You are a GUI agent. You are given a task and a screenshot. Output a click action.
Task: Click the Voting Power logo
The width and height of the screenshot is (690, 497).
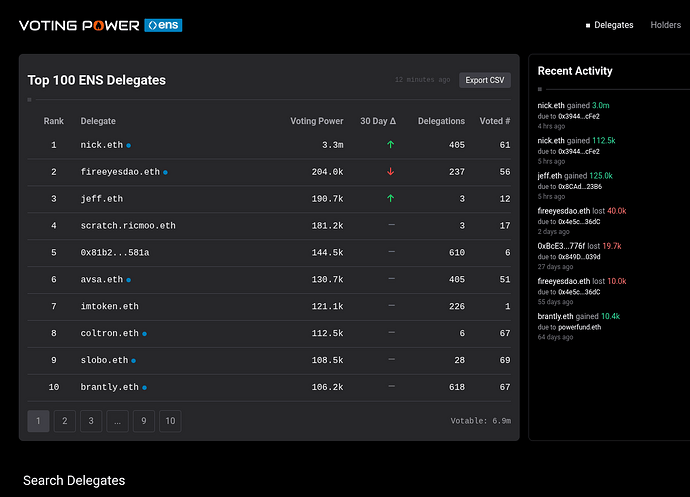[79, 26]
